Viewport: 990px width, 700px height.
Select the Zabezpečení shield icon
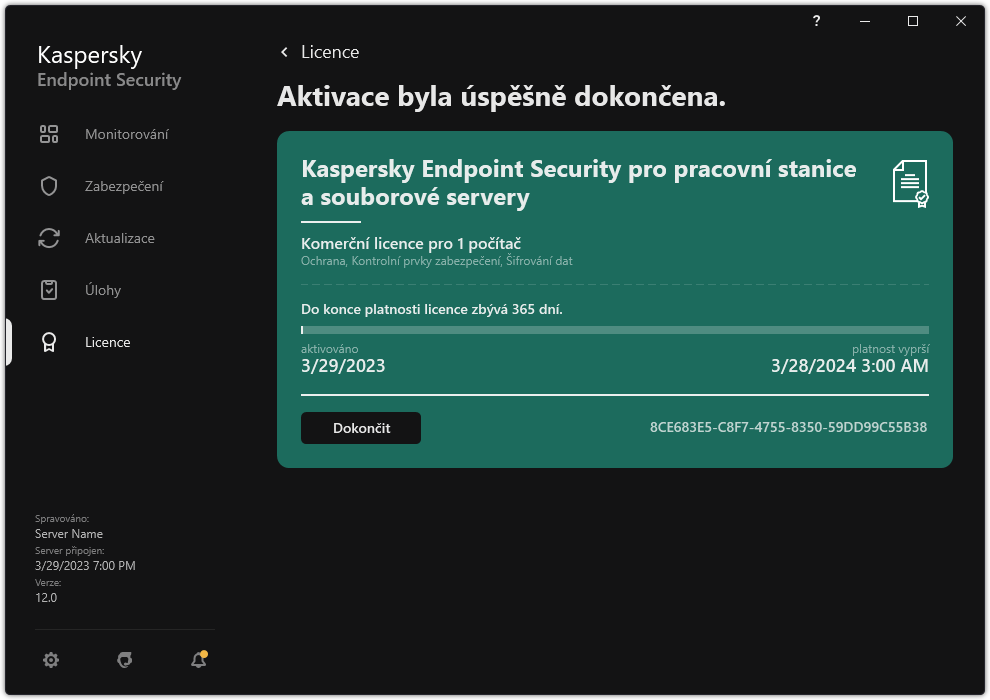tap(49, 186)
